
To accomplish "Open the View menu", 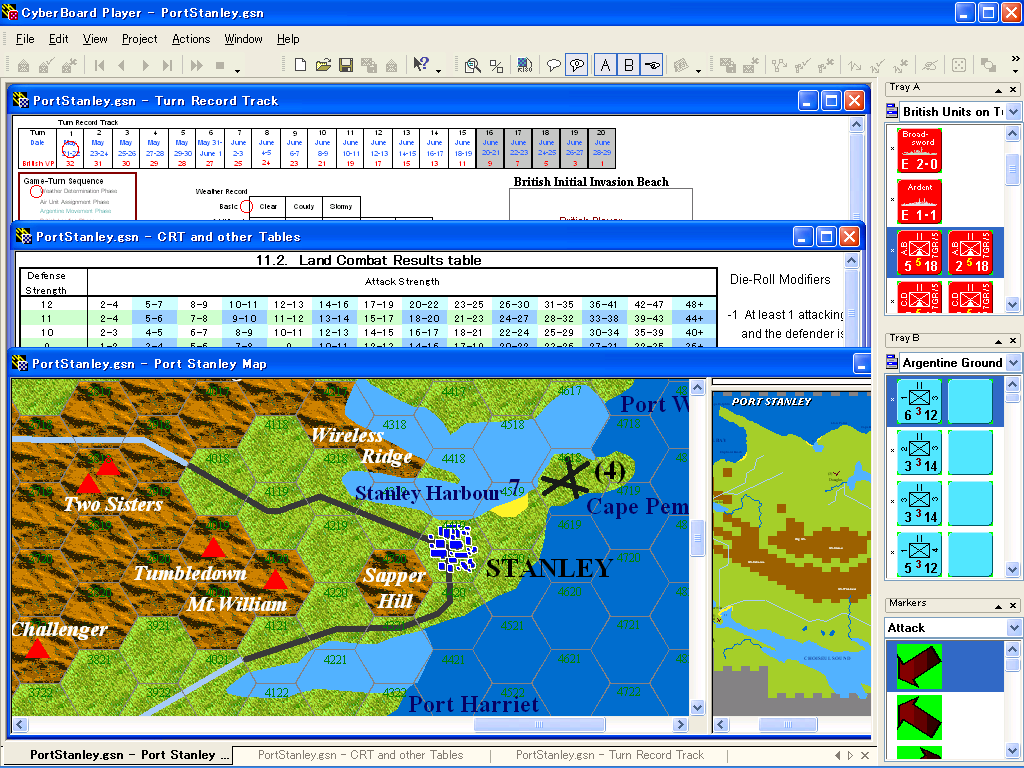I will click(95, 39).
